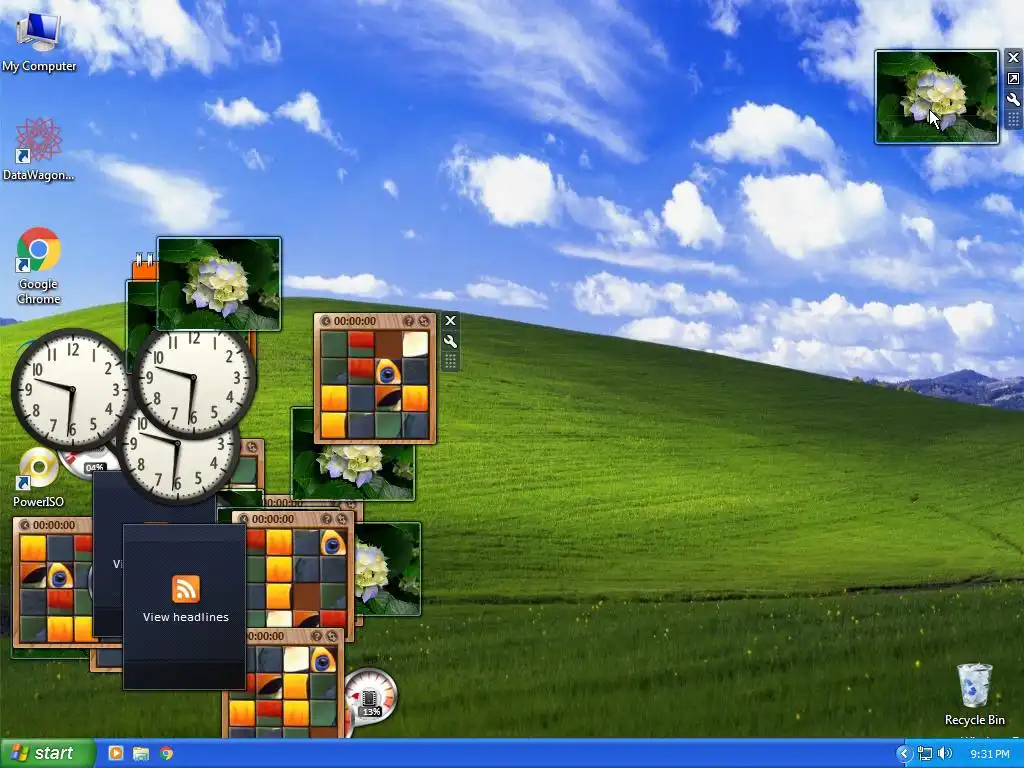The width and height of the screenshot is (1024, 768).
Task: Click the toucan-eye tile in the puzzle right of View headlines
Action: tap(332, 543)
